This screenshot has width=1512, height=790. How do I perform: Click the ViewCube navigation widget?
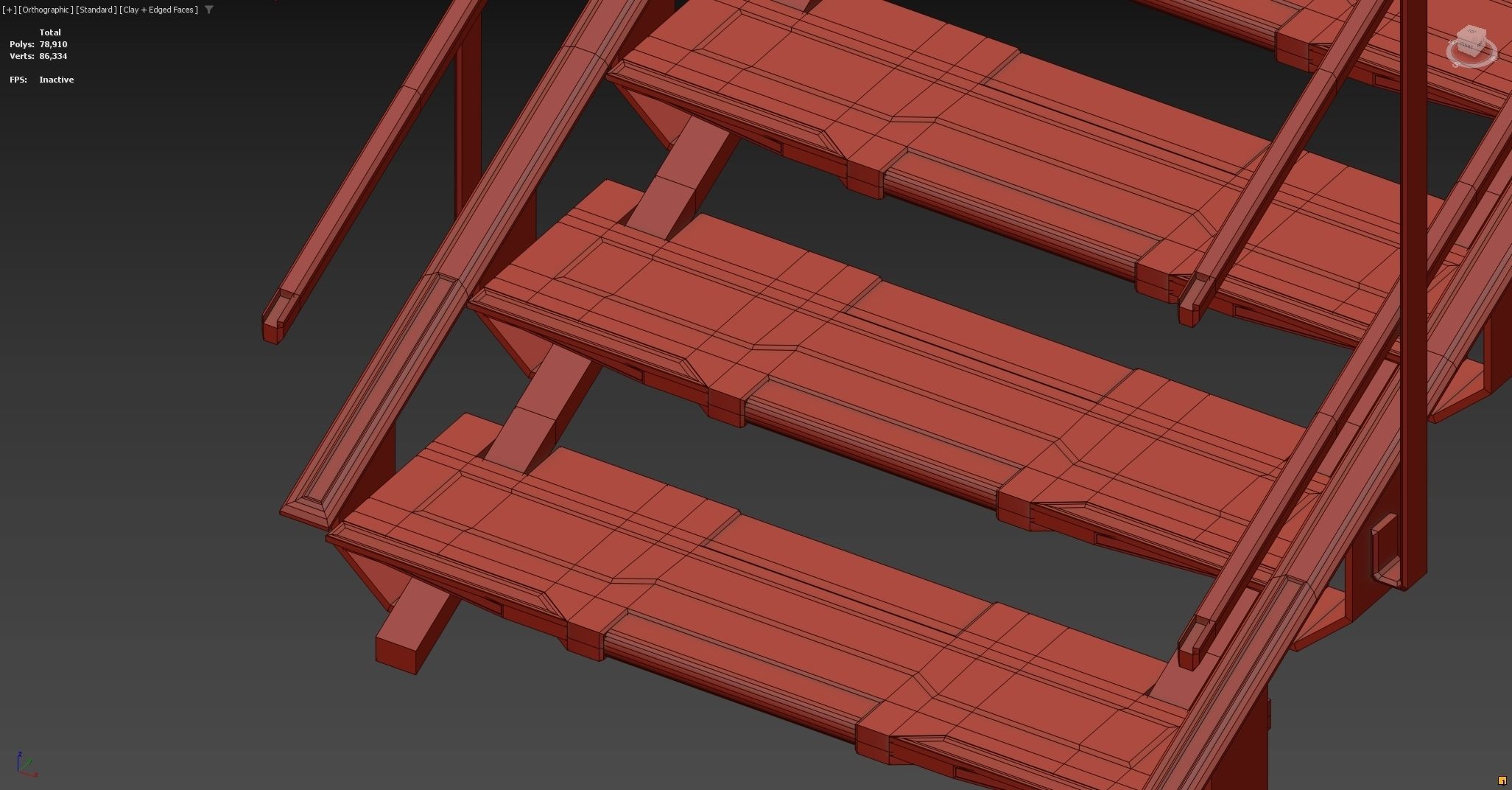pos(1471,46)
